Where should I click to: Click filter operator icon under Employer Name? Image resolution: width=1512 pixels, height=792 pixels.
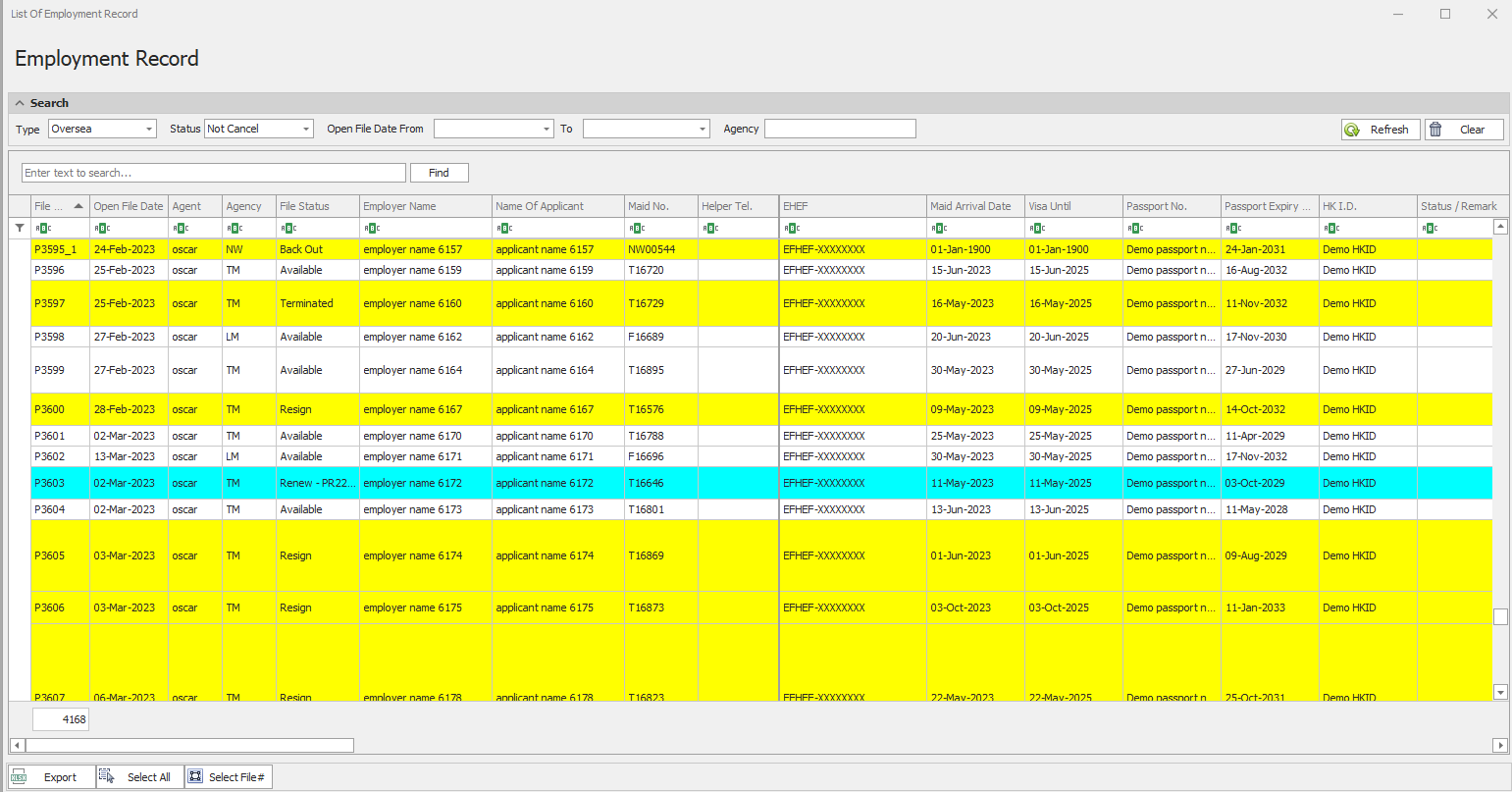point(372,228)
